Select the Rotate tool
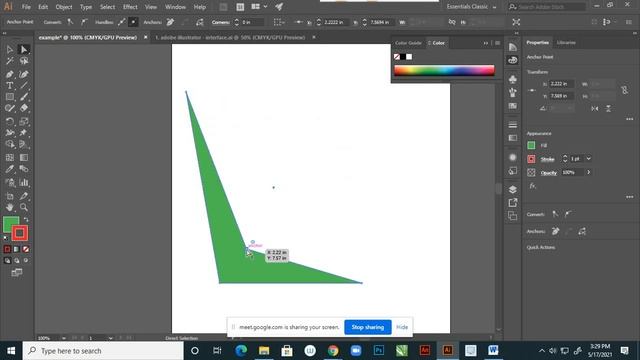Screen dimensions: 640x360 click(10, 122)
